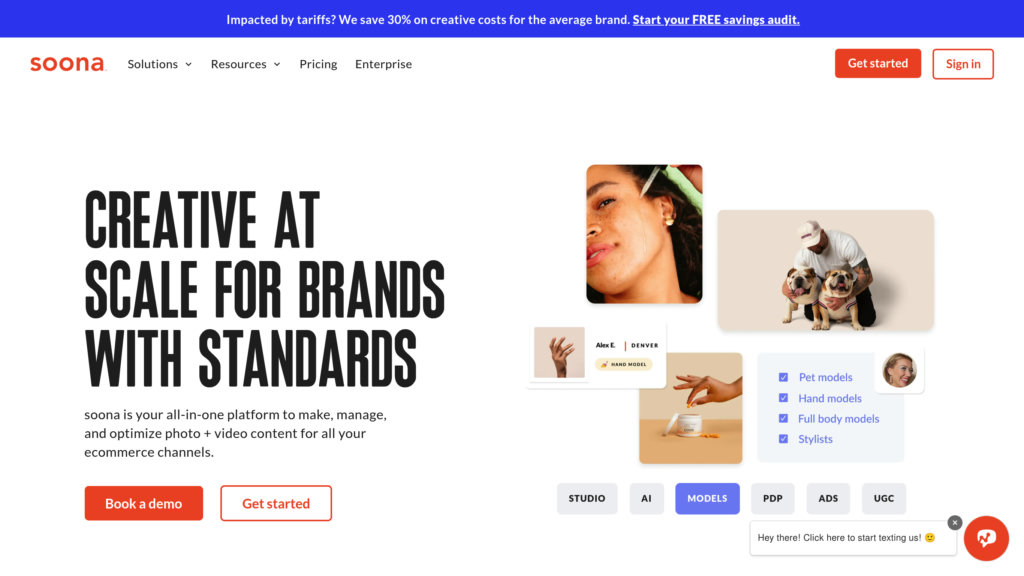Switch to the STUDIO tab
Viewport: 1024px width, 576px height.
pyautogui.click(x=587, y=498)
